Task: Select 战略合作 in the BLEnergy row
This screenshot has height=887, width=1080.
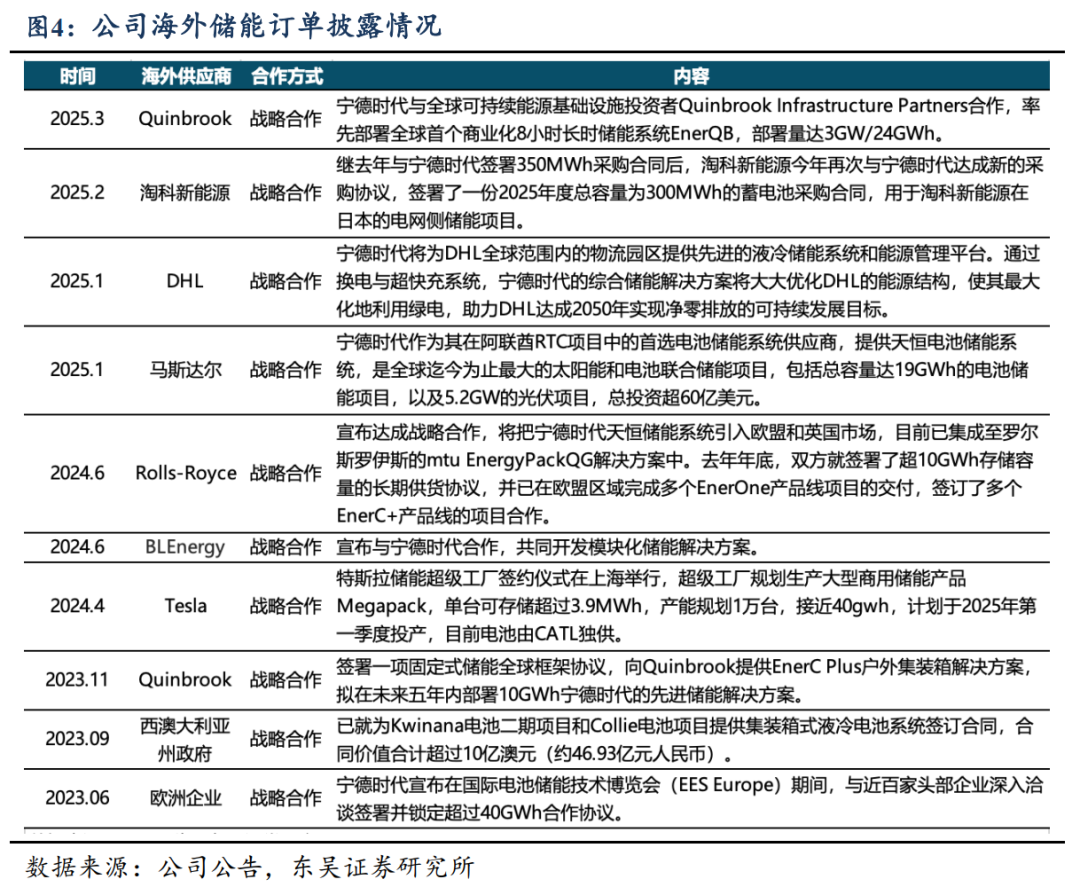Action: coord(286,547)
